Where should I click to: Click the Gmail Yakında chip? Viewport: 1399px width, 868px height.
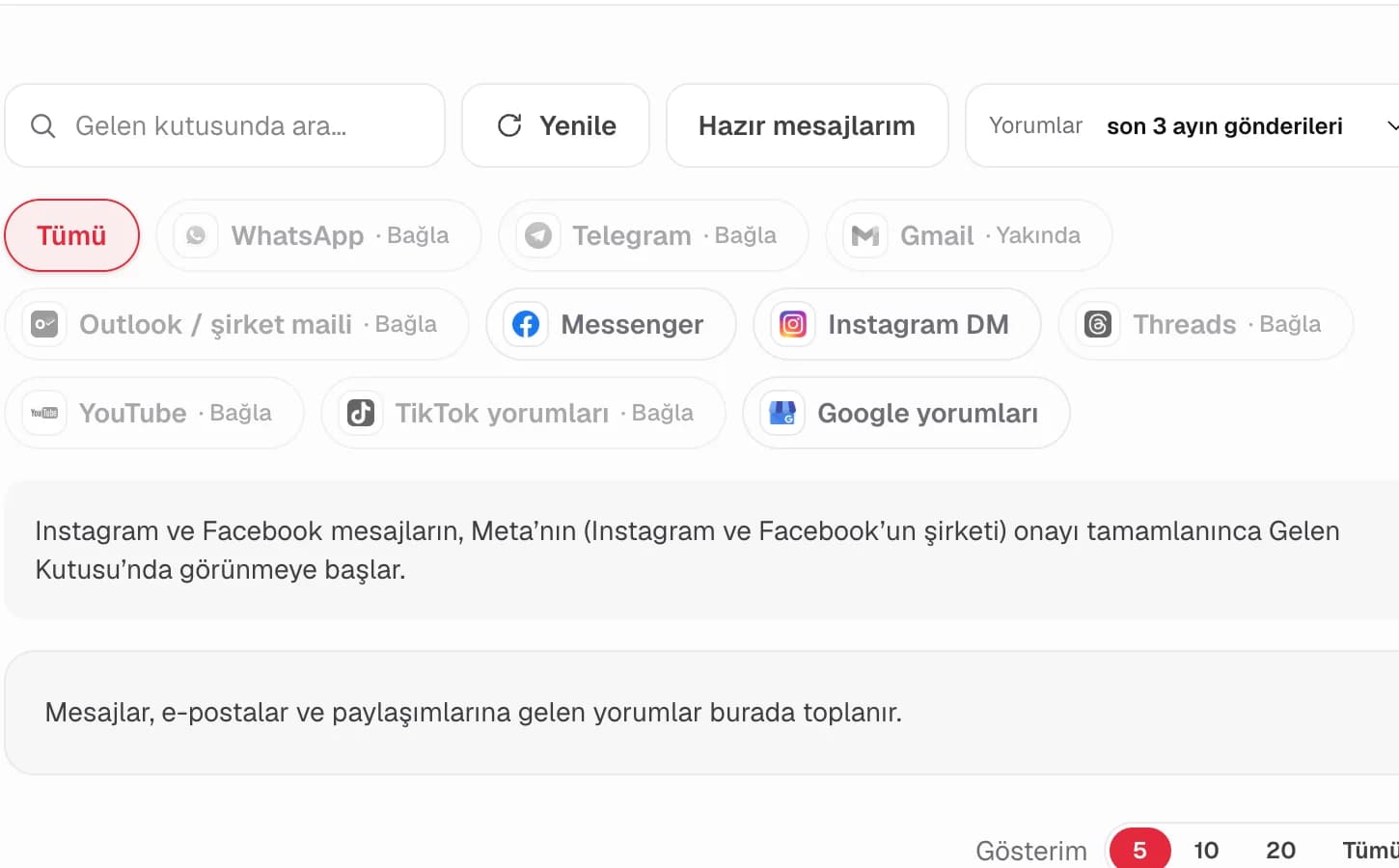[969, 235]
